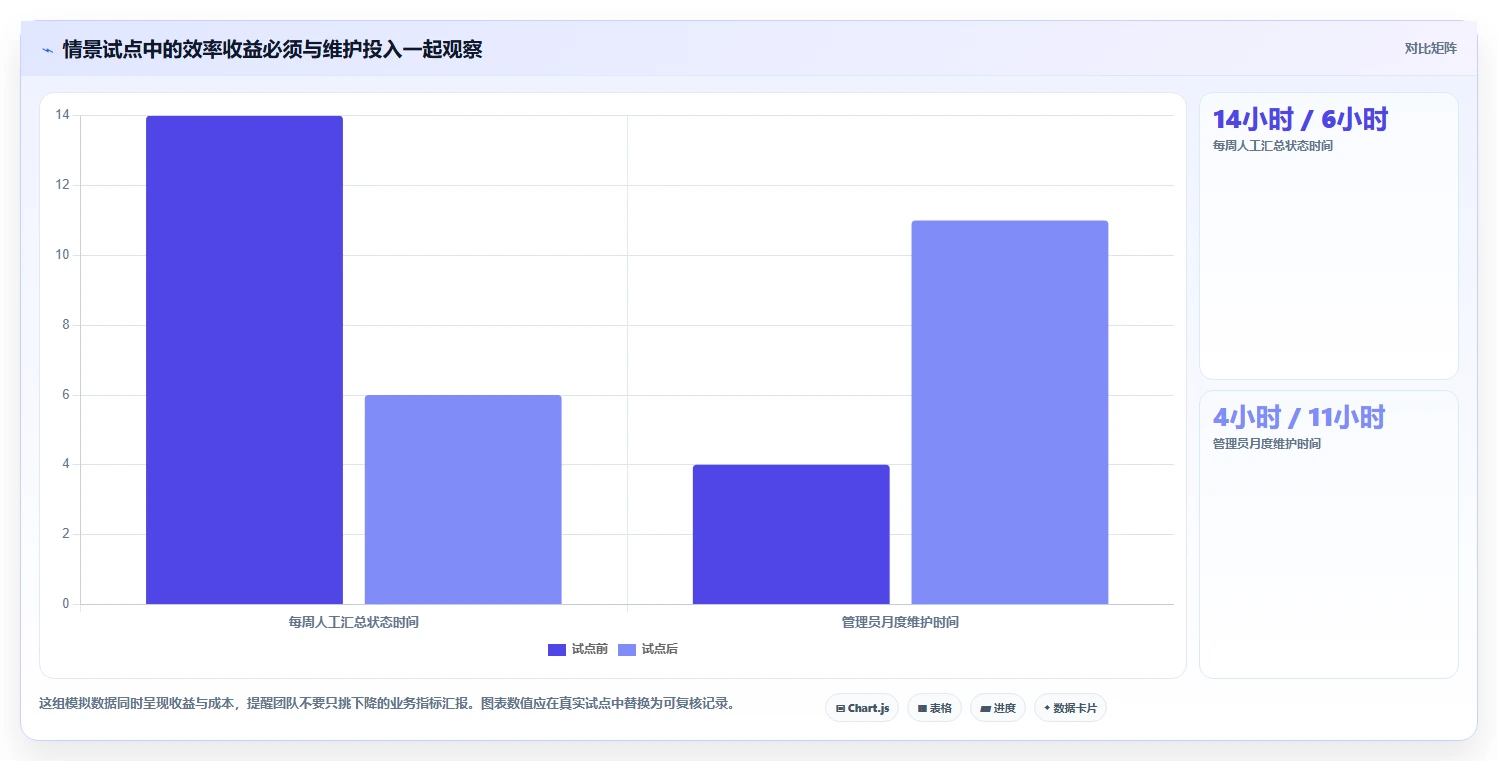Toggle the 试点后 legend swatch
The width and height of the screenshot is (1498, 761).
click(x=627, y=650)
